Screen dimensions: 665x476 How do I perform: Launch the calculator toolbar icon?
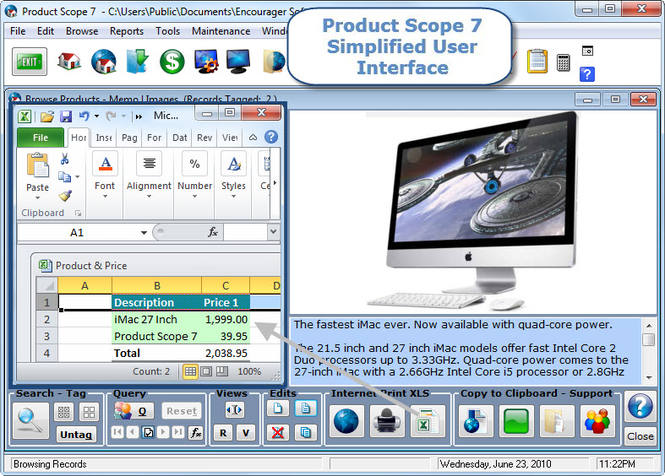pos(563,63)
